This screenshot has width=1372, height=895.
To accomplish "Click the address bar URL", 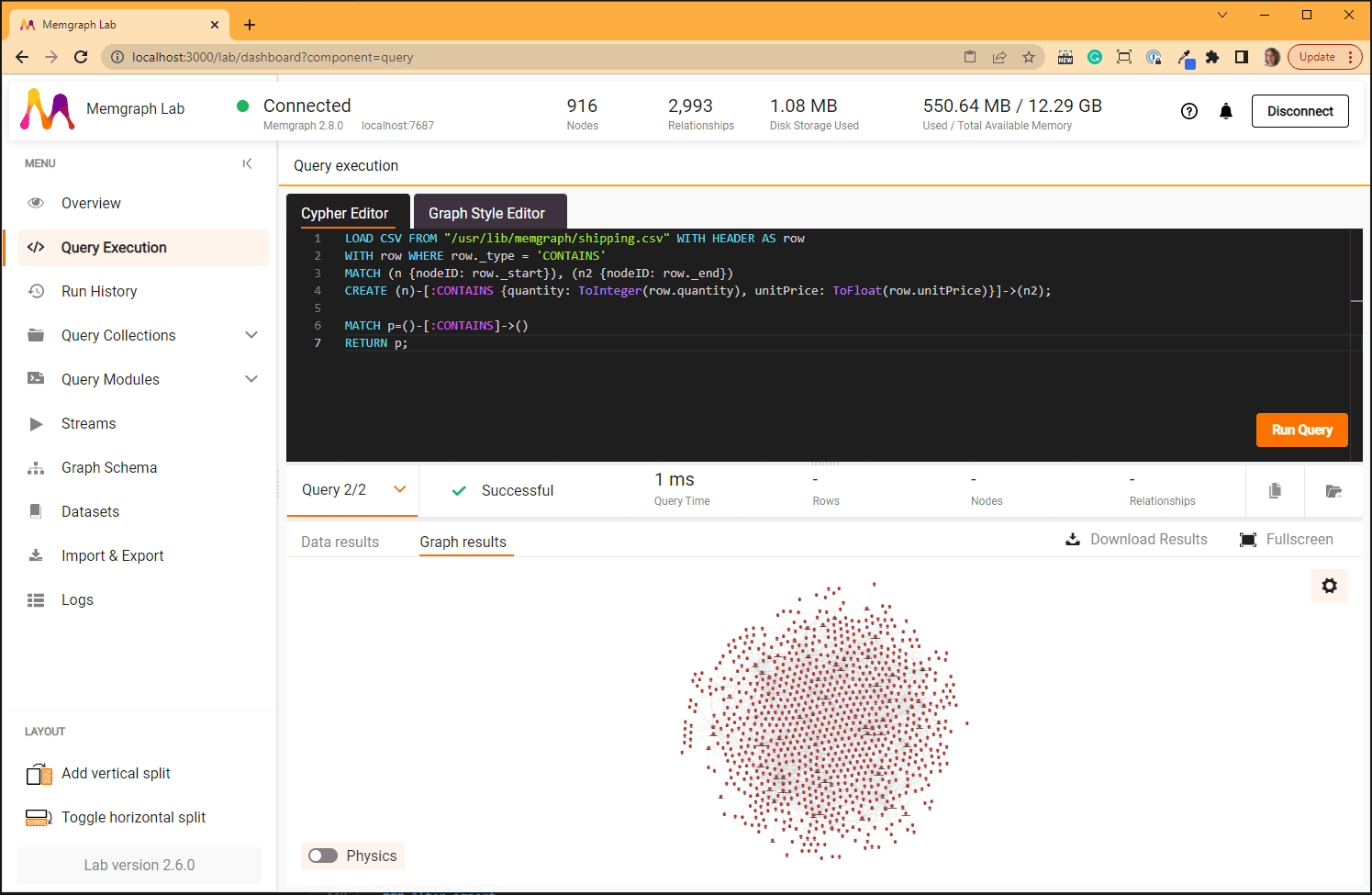I will 273,57.
